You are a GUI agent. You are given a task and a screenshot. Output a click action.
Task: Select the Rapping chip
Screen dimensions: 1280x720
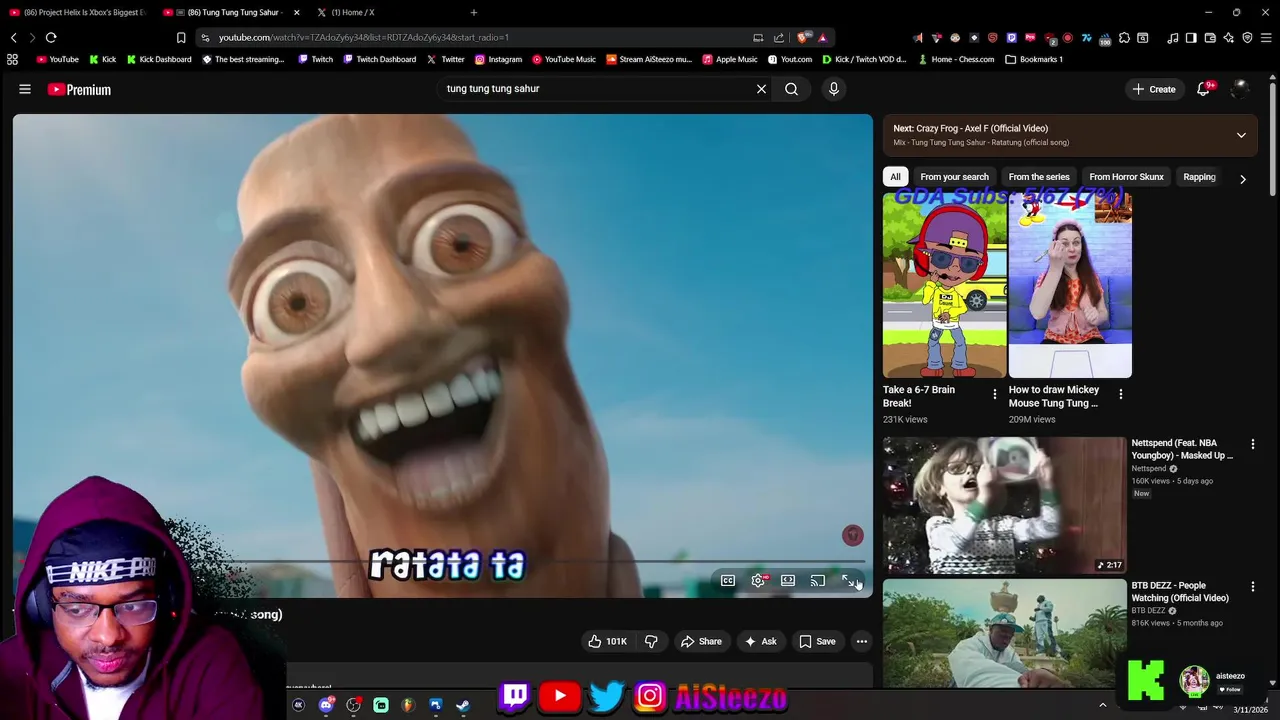tap(1199, 177)
